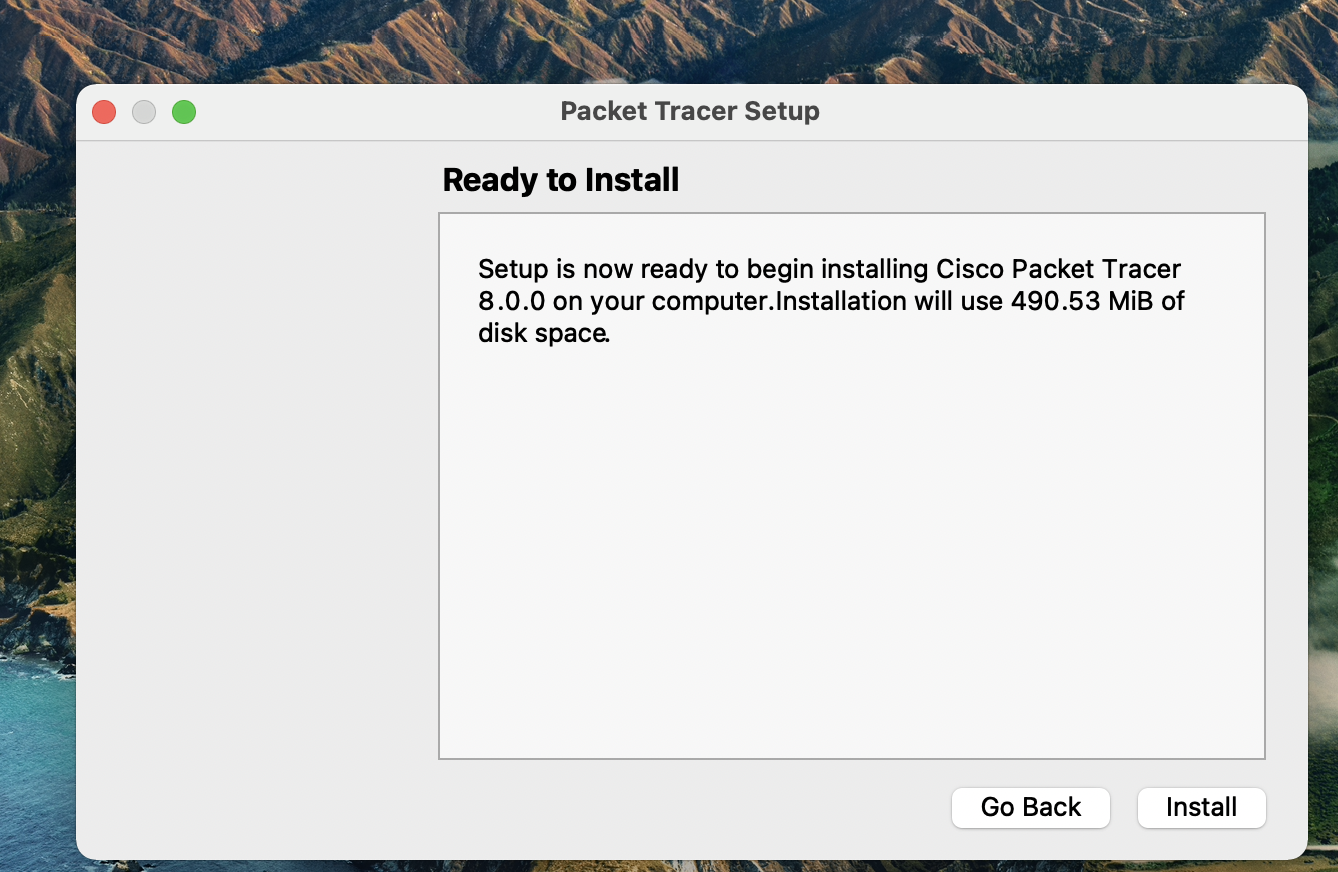Click the Cisco Packet Tracer product name
Viewport: 1338px width, 872px height.
(1058, 269)
